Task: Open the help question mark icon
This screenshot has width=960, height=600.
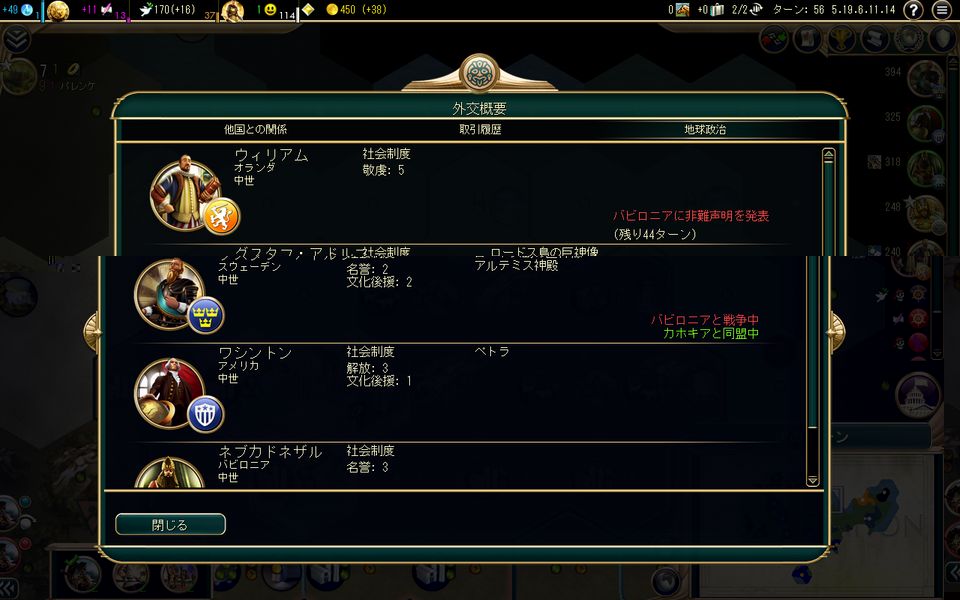Action: pyautogui.click(x=913, y=10)
